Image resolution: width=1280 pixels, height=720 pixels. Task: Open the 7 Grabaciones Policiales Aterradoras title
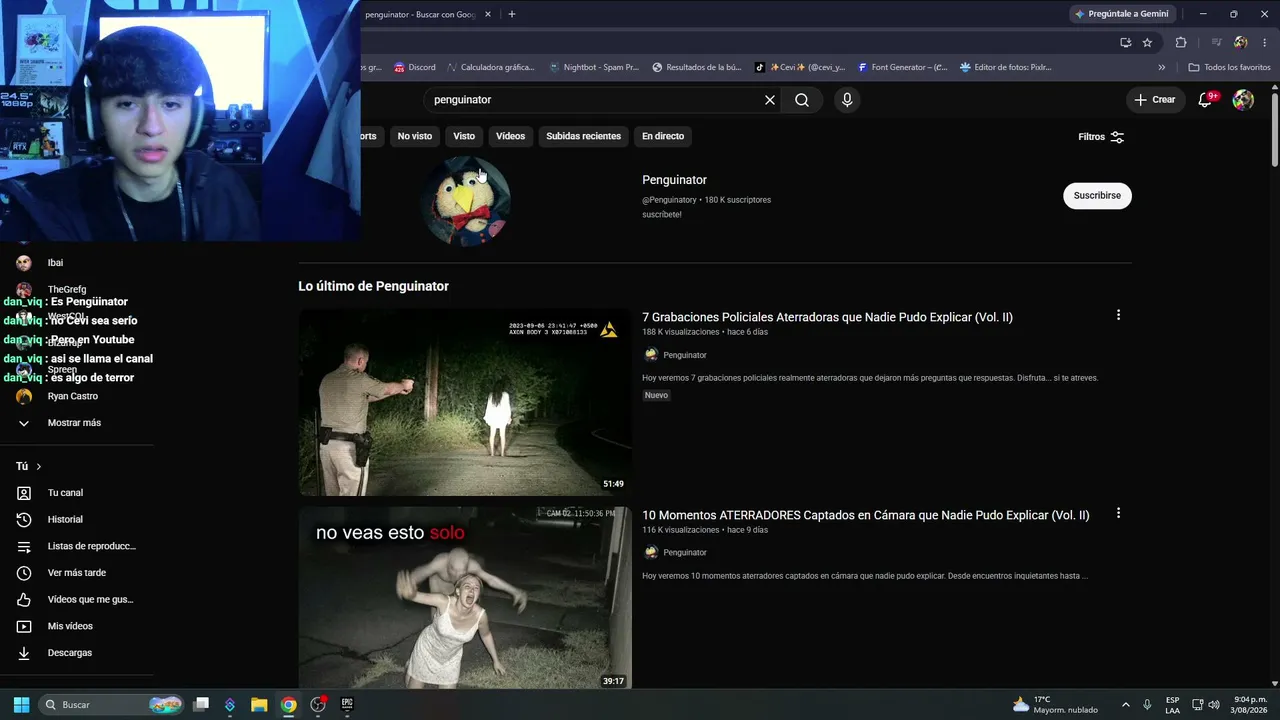(827, 317)
